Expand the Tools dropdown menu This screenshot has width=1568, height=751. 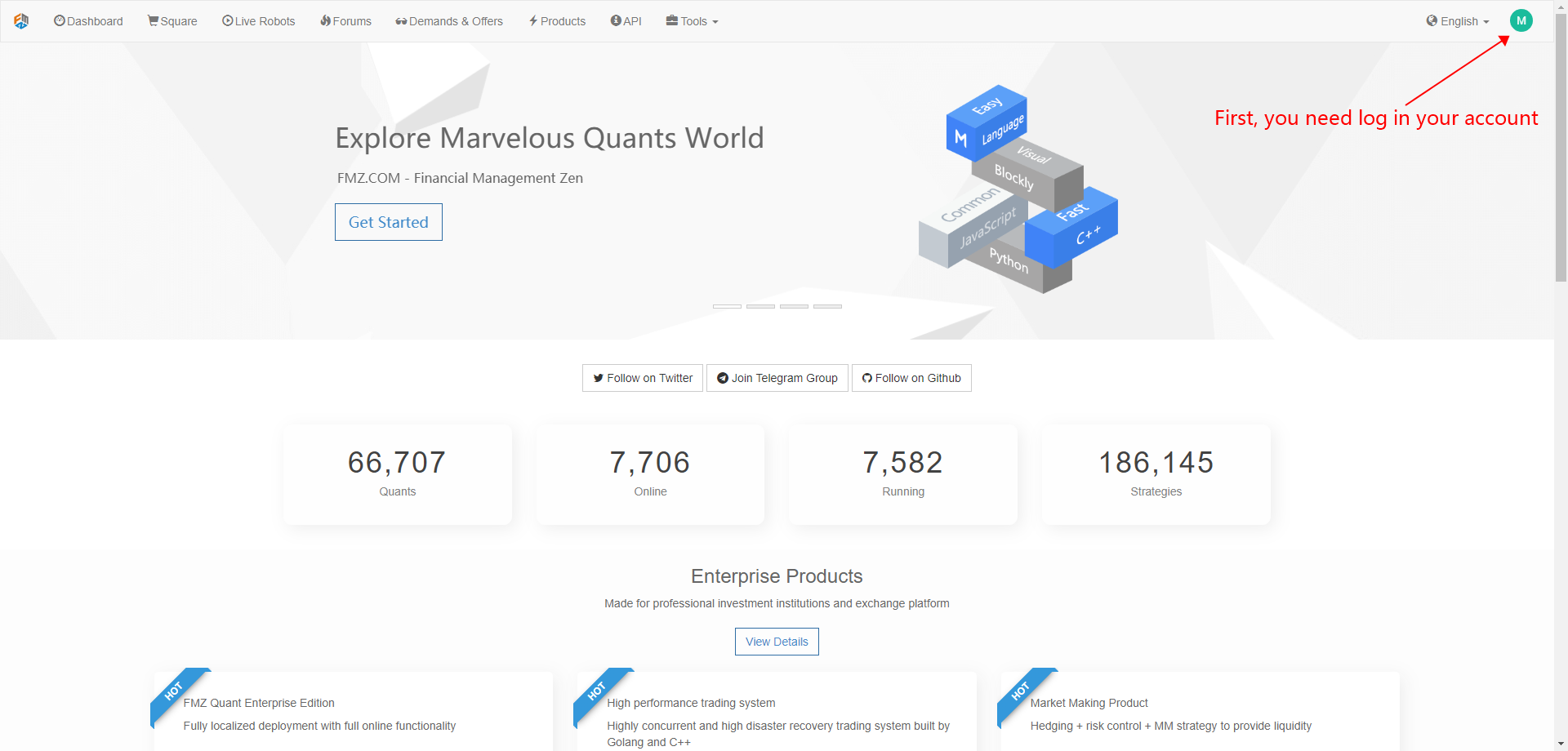tap(692, 21)
